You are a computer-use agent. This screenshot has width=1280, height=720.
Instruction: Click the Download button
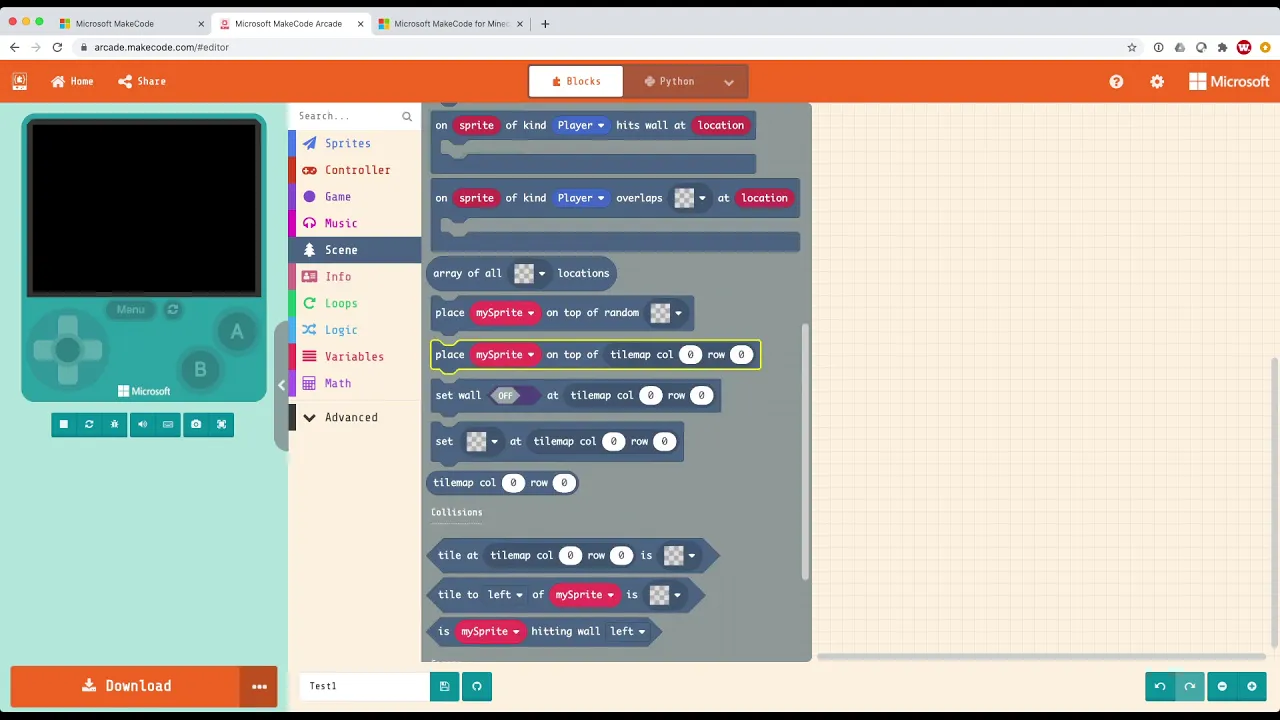point(126,686)
